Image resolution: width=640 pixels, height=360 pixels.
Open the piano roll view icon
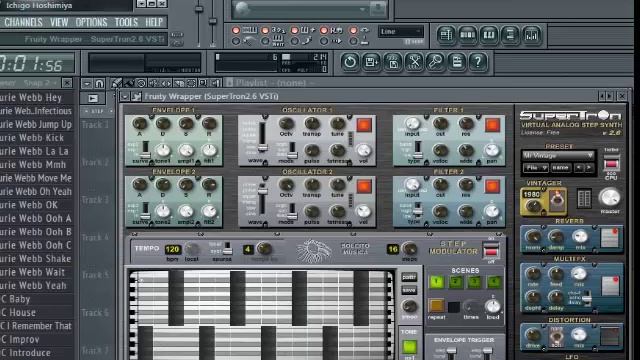[489, 36]
